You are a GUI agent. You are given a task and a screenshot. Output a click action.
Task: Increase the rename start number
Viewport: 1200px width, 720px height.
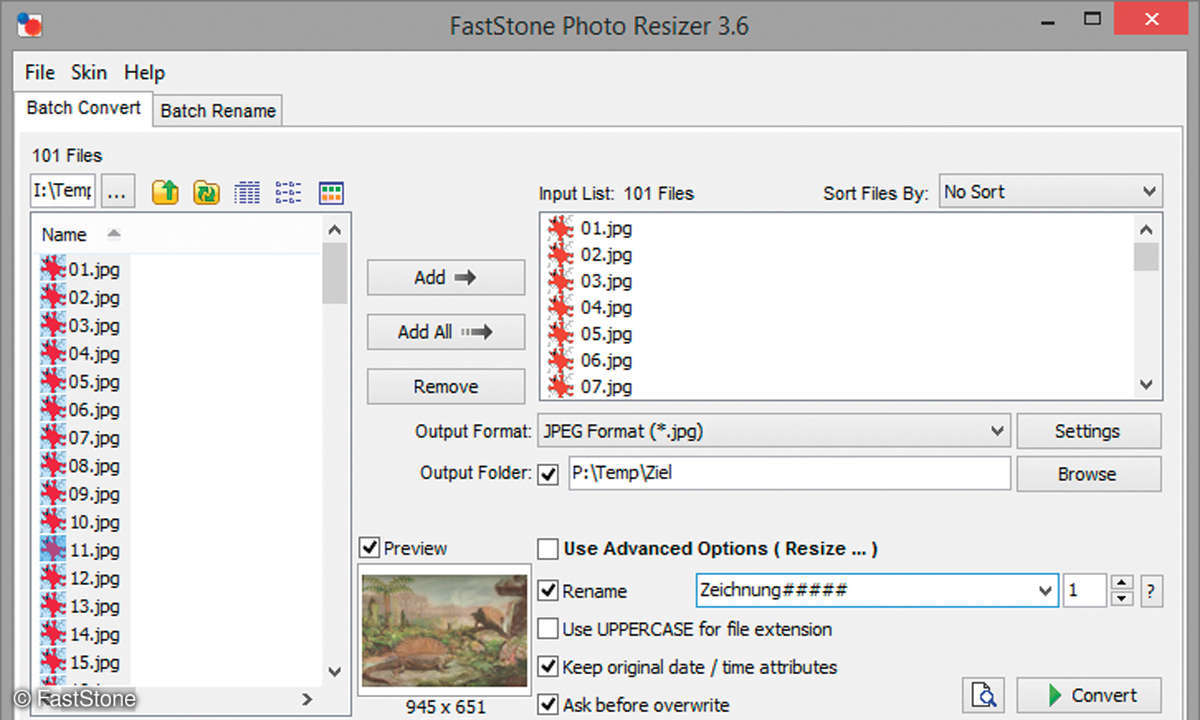pyautogui.click(x=1122, y=583)
